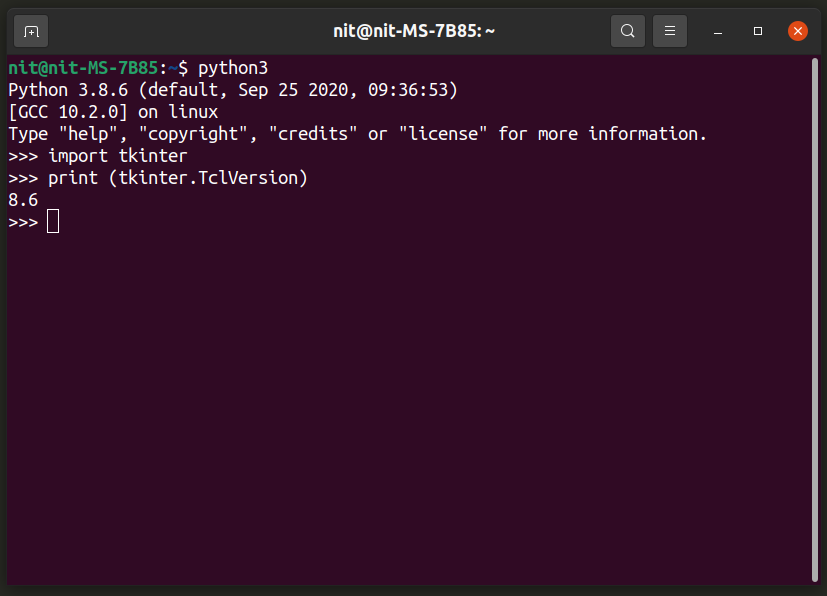Click the import tkinter line
The width and height of the screenshot is (827, 596).
tap(117, 156)
